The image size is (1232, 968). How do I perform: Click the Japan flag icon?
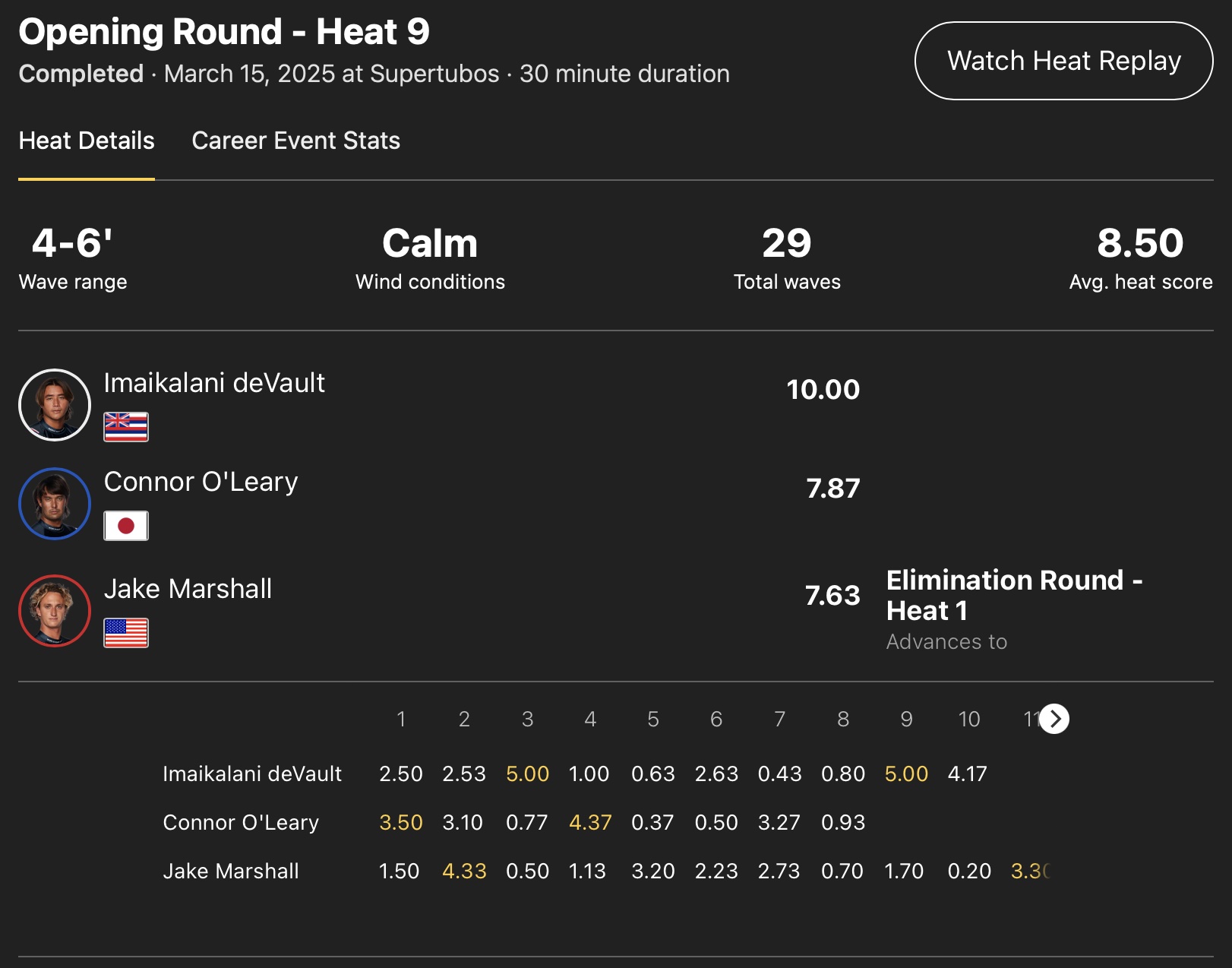(x=126, y=526)
